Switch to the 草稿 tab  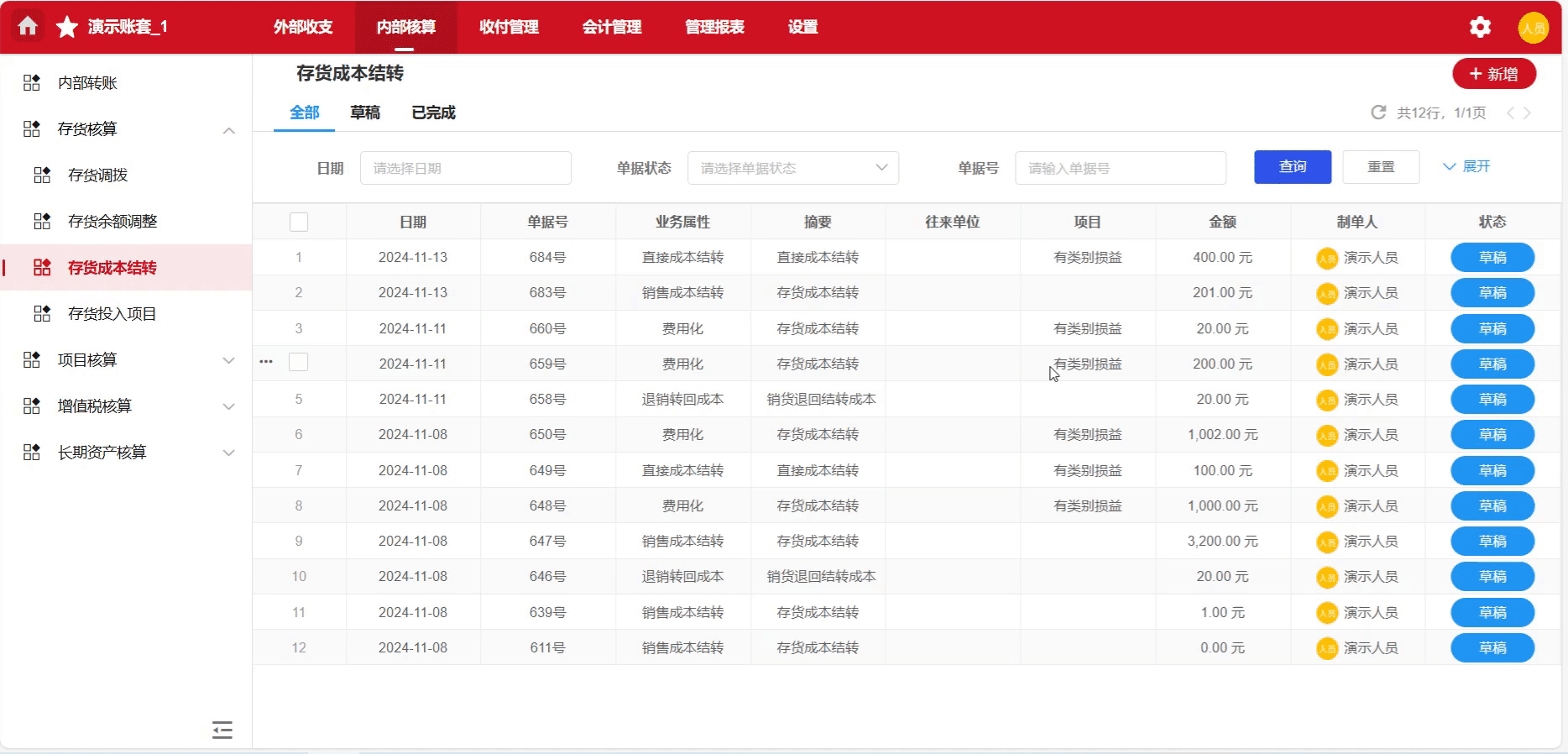pyautogui.click(x=365, y=113)
